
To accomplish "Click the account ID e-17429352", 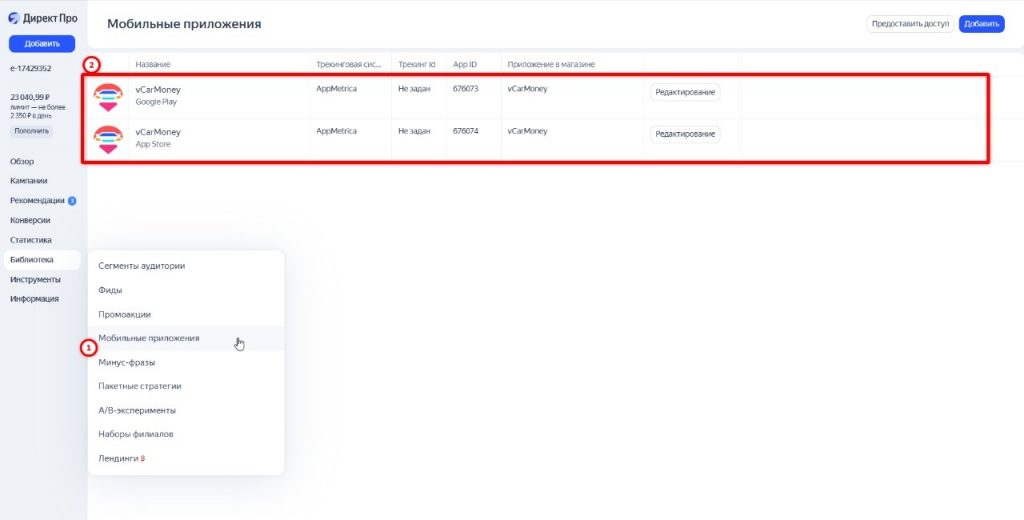I will point(31,68).
